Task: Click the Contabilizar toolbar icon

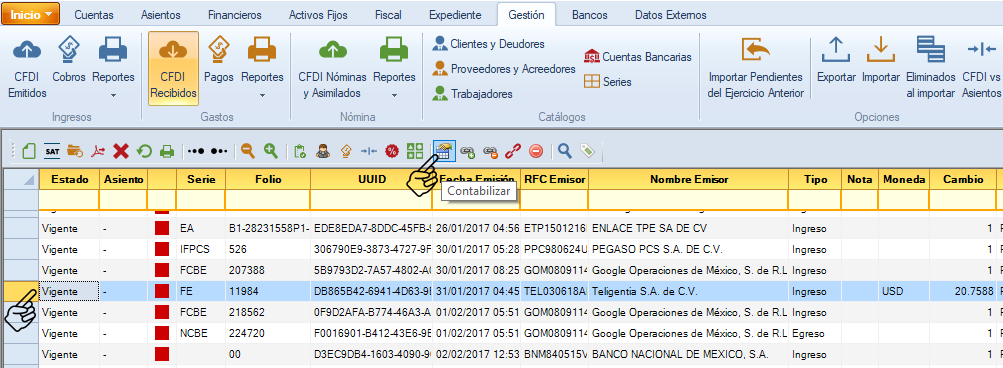Action: coord(444,151)
